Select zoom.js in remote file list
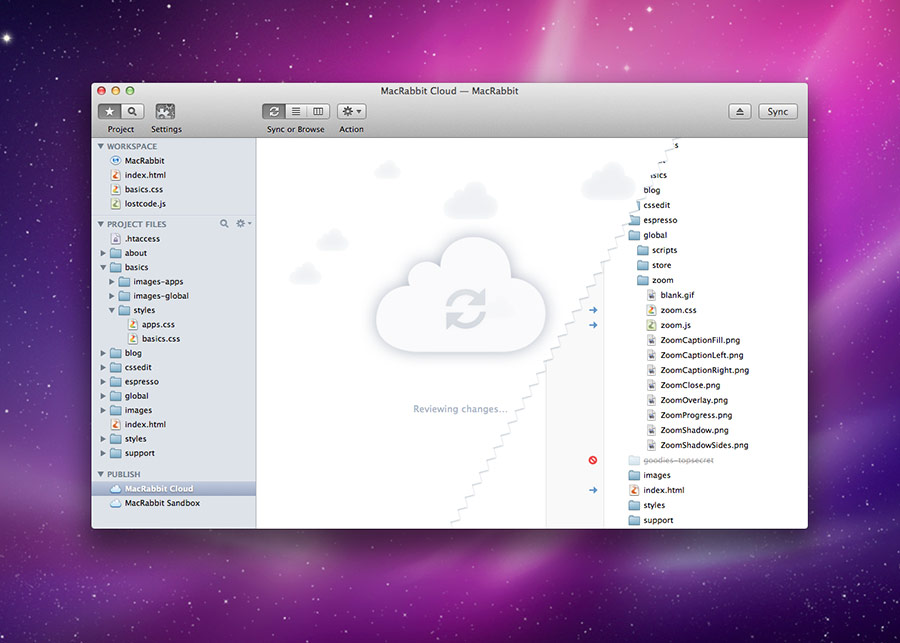Screen dimensions: 900x643 tap(669, 325)
